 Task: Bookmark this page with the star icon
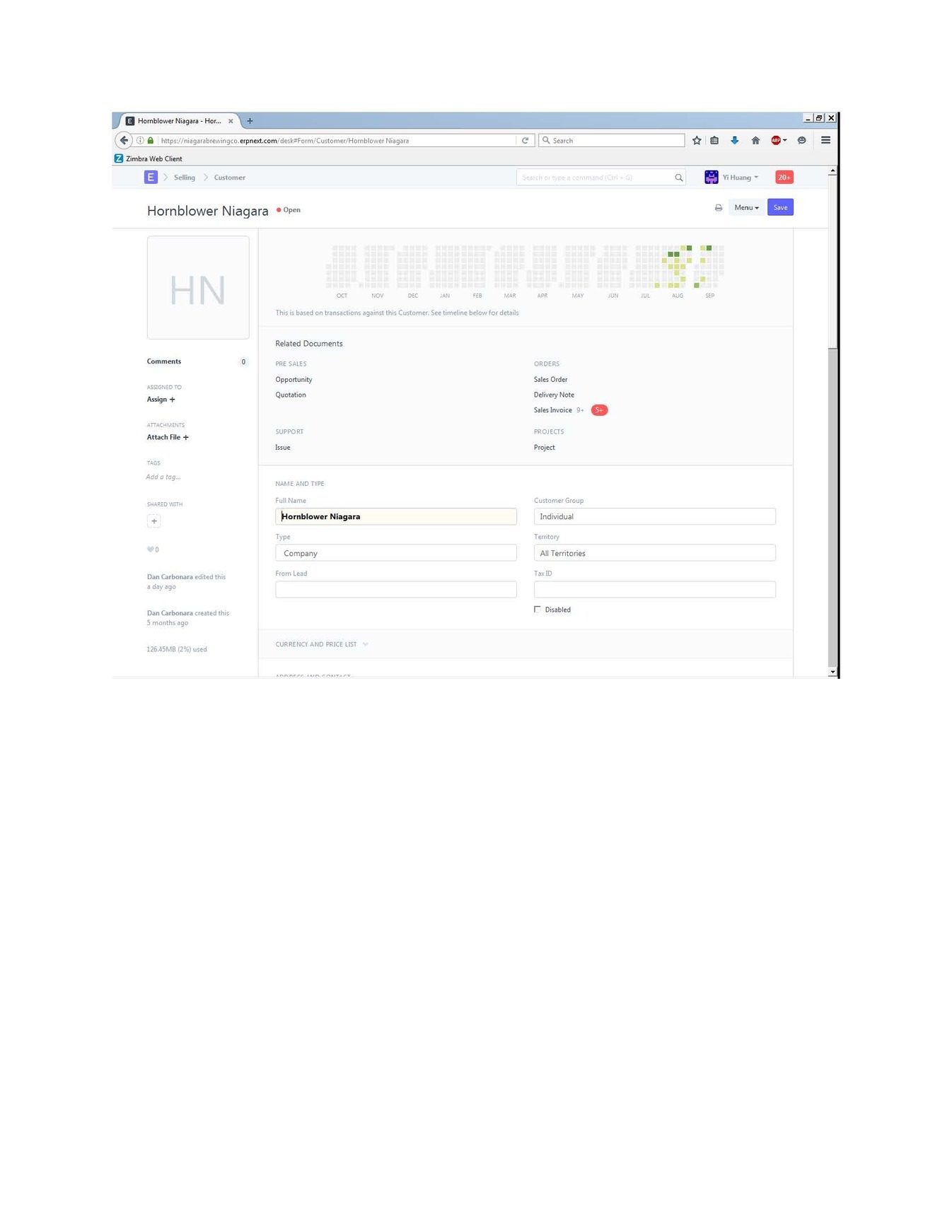[x=697, y=140]
